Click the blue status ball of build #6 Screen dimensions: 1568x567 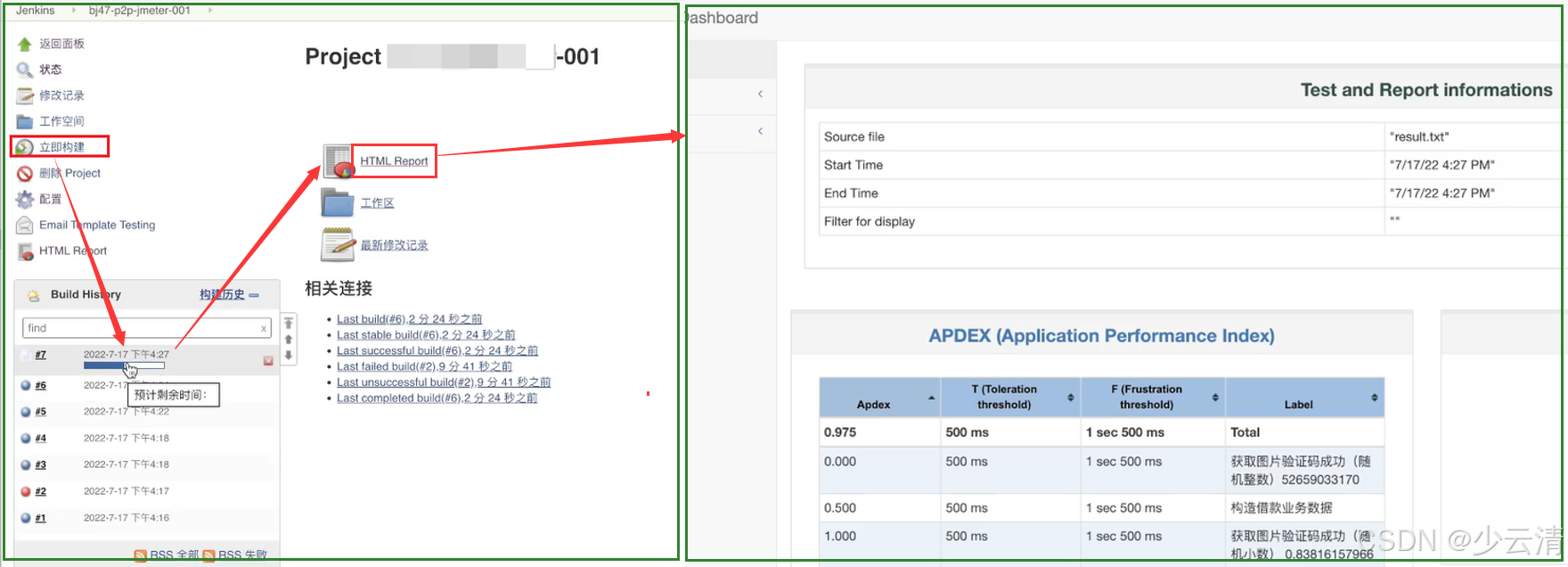tap(26, 386)
